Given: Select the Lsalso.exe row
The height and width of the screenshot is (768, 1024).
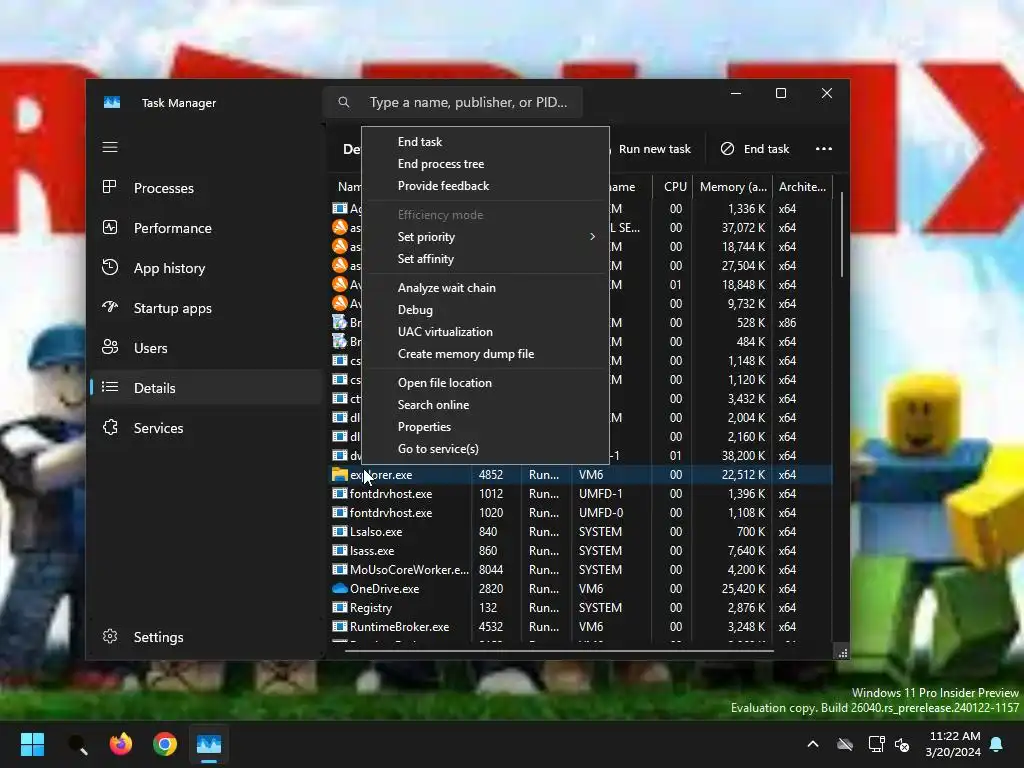Looking at the screenshot, I should pyautogui.click(x=581, y=532).
